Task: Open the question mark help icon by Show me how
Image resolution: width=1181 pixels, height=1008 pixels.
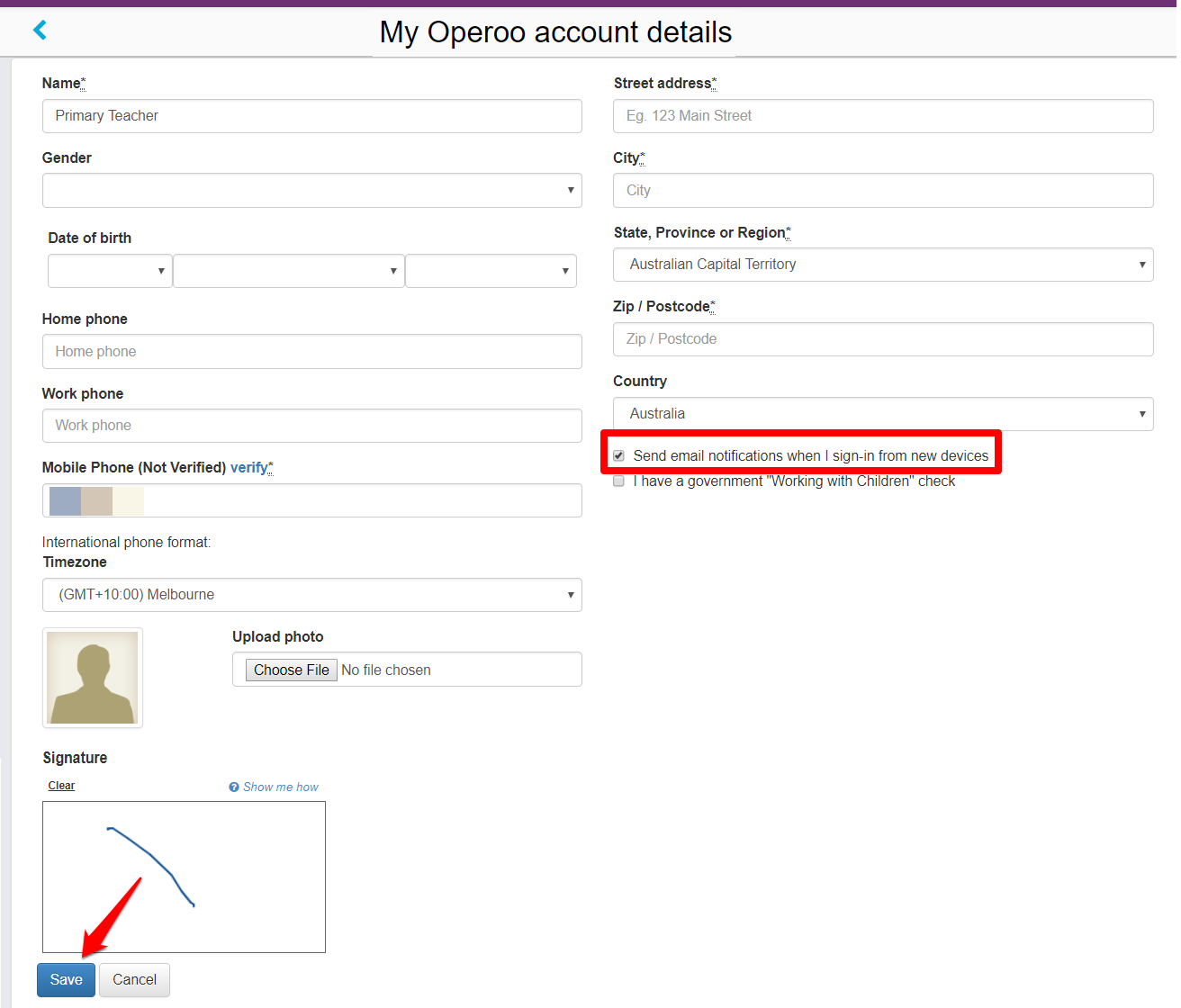Action: coord(234,787)
